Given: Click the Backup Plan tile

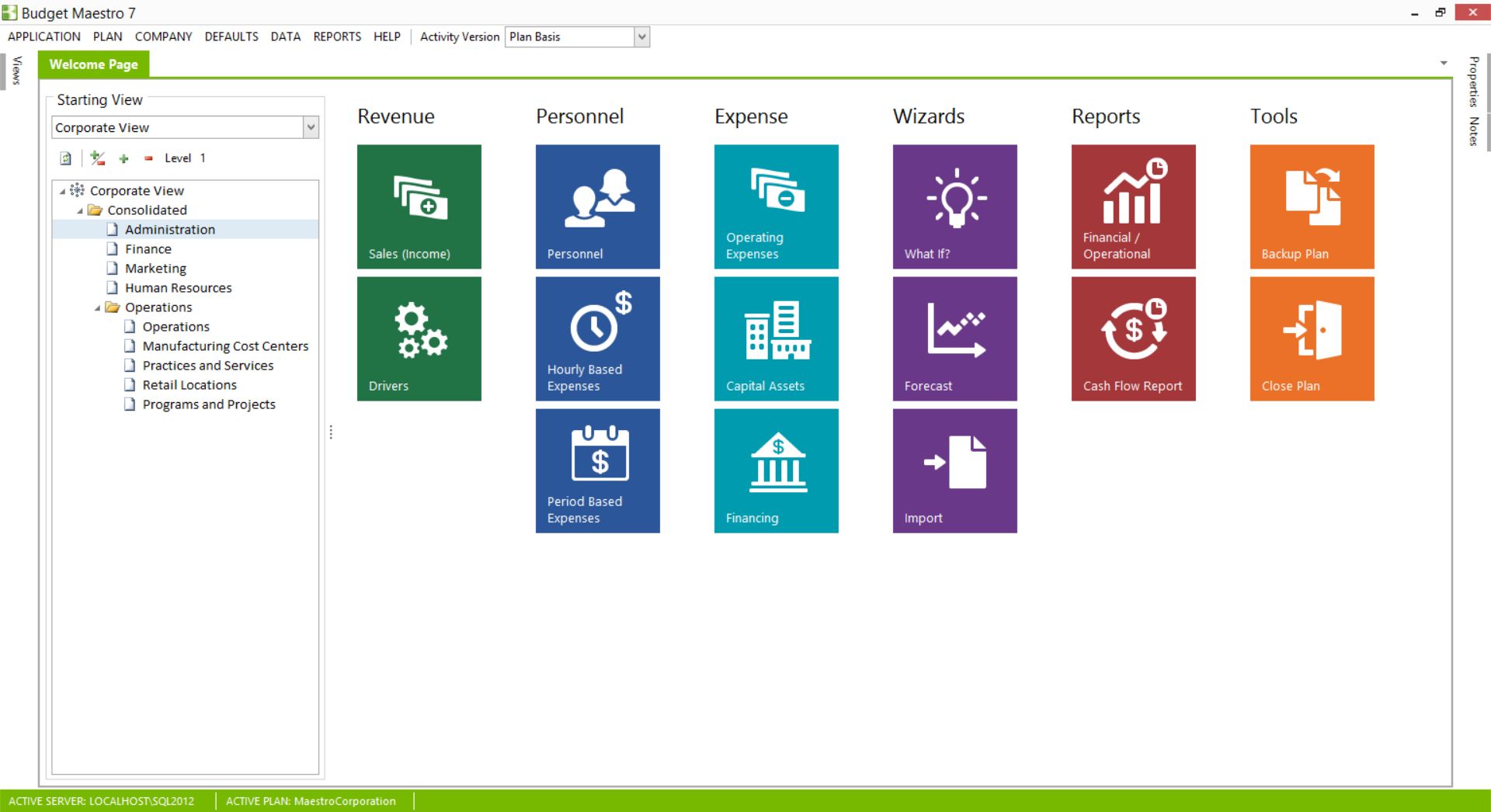Looking at the screenshot, I should click(x=1312, y=206).
